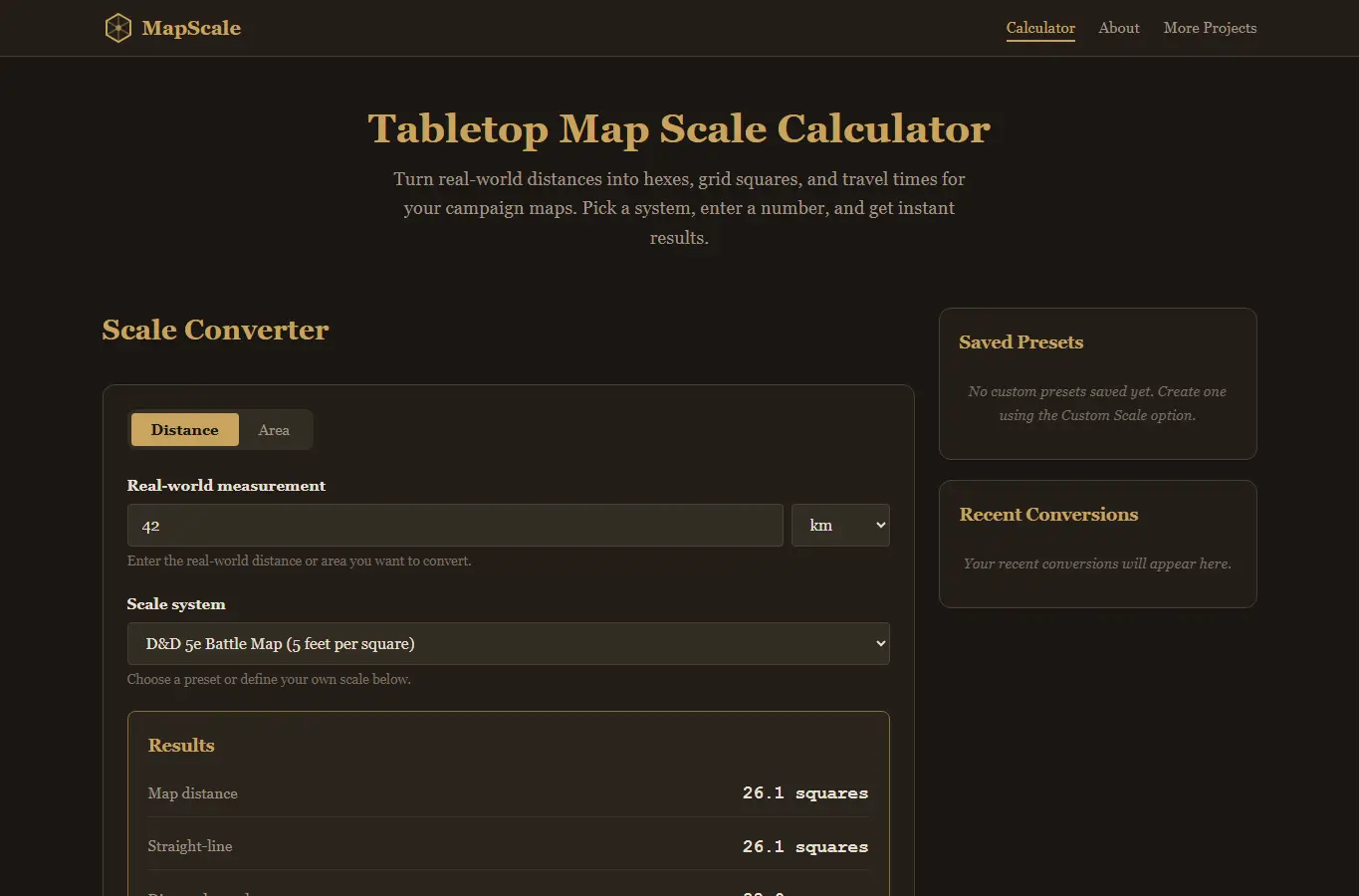Switch to the Area mode tab
The image size is (1359, 896).
tap(274, 430)
